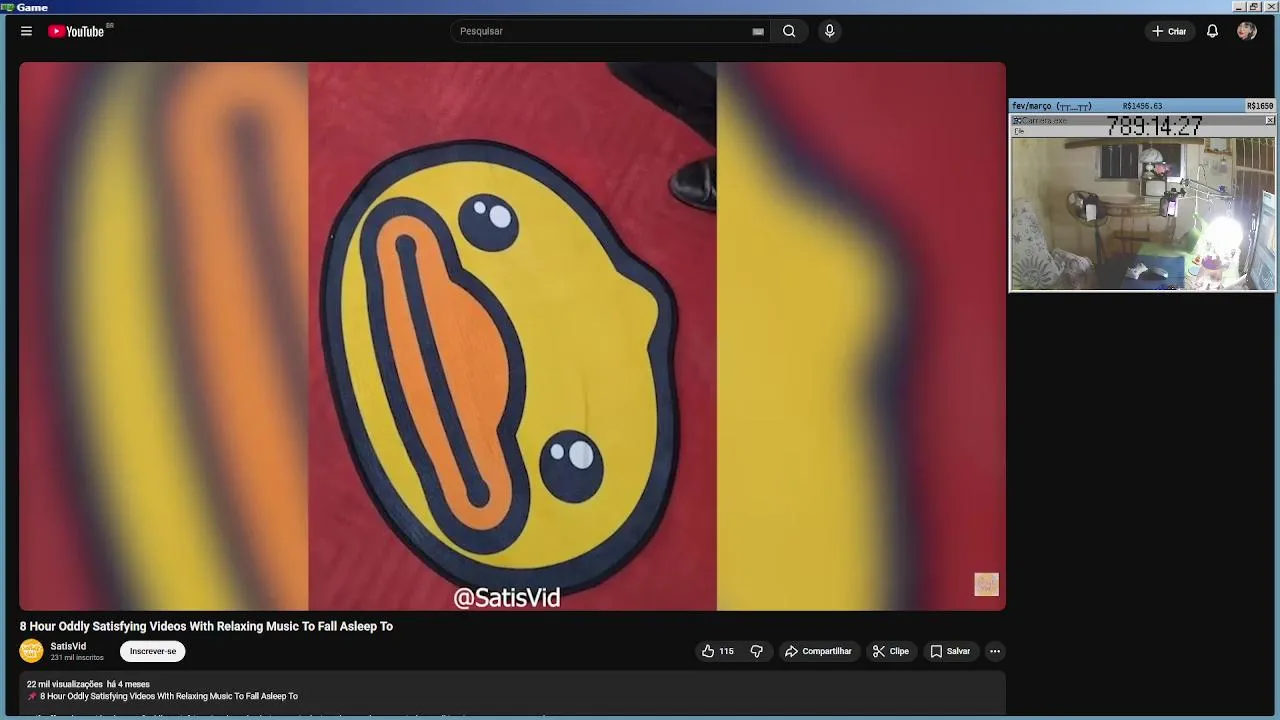Open more actions three-dot menu
Image resolution: width=1280 pixels, height=720 pixels.
point(994,651)
